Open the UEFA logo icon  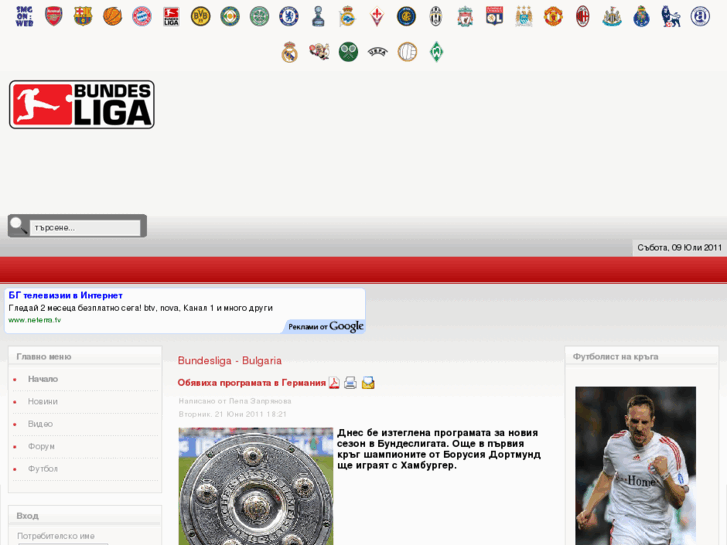(x=377, y=52)
